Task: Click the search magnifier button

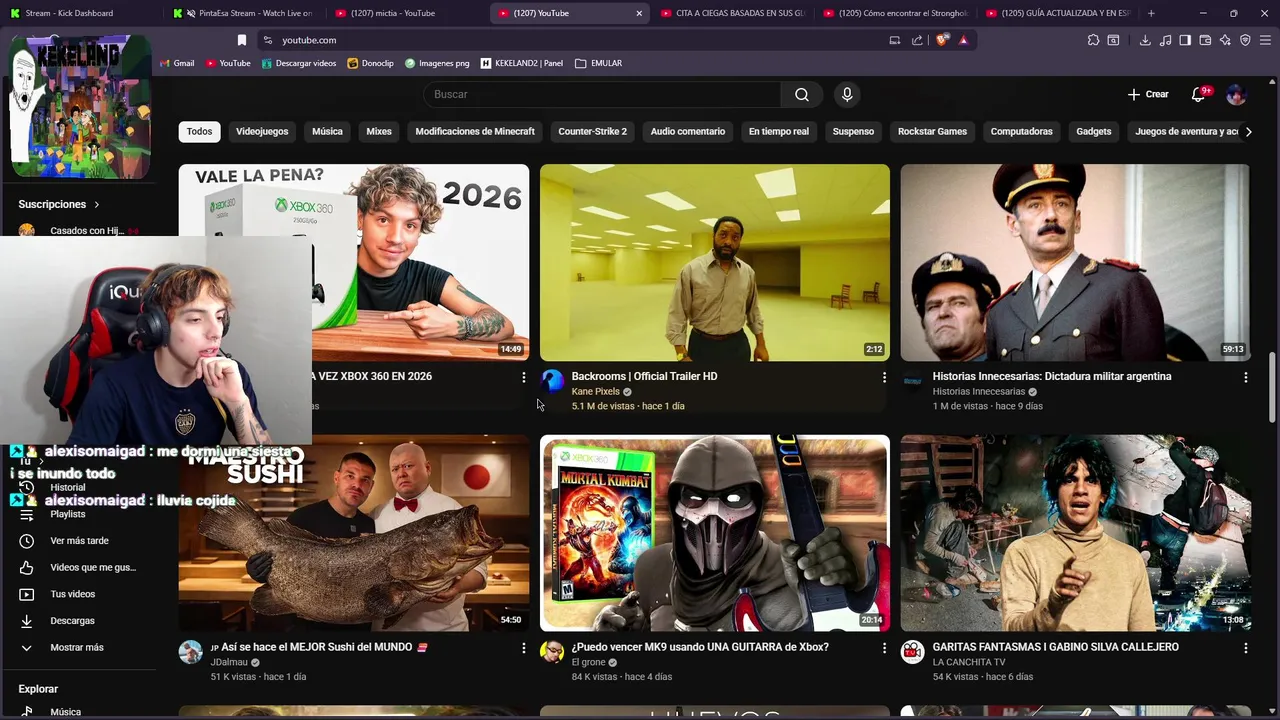Action: (x=802, y=94)
